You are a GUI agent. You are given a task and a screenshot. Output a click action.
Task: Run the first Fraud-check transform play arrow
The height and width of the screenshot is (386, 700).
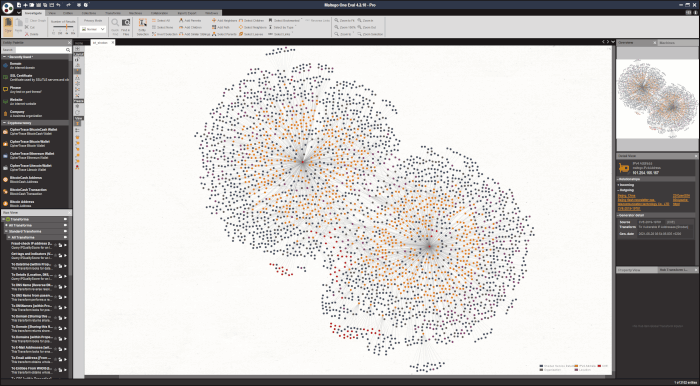point(65,245)
